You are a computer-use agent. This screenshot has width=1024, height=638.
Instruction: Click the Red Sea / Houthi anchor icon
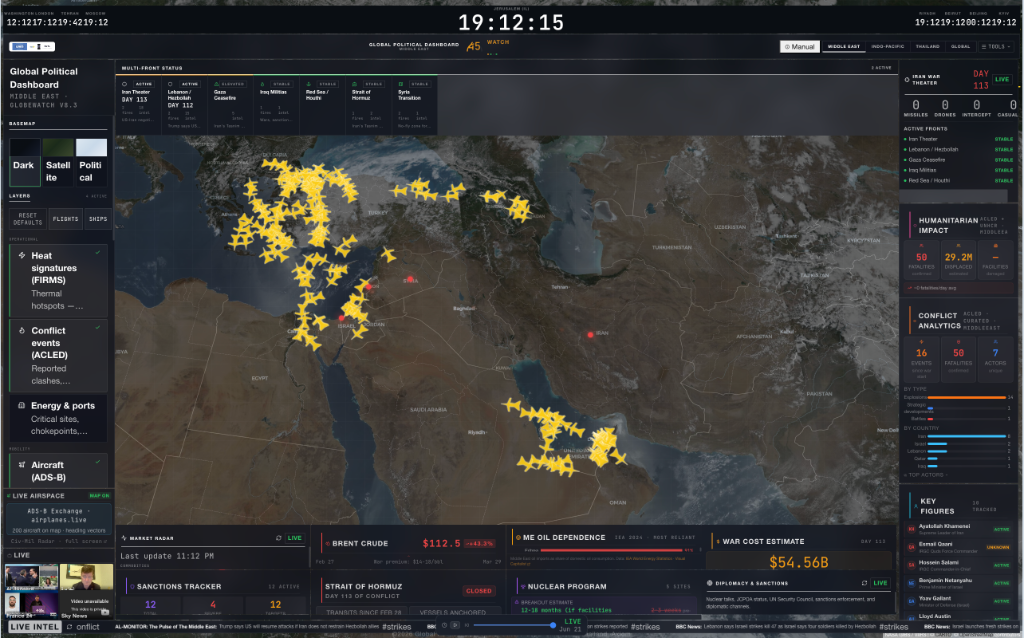point(309,84)
